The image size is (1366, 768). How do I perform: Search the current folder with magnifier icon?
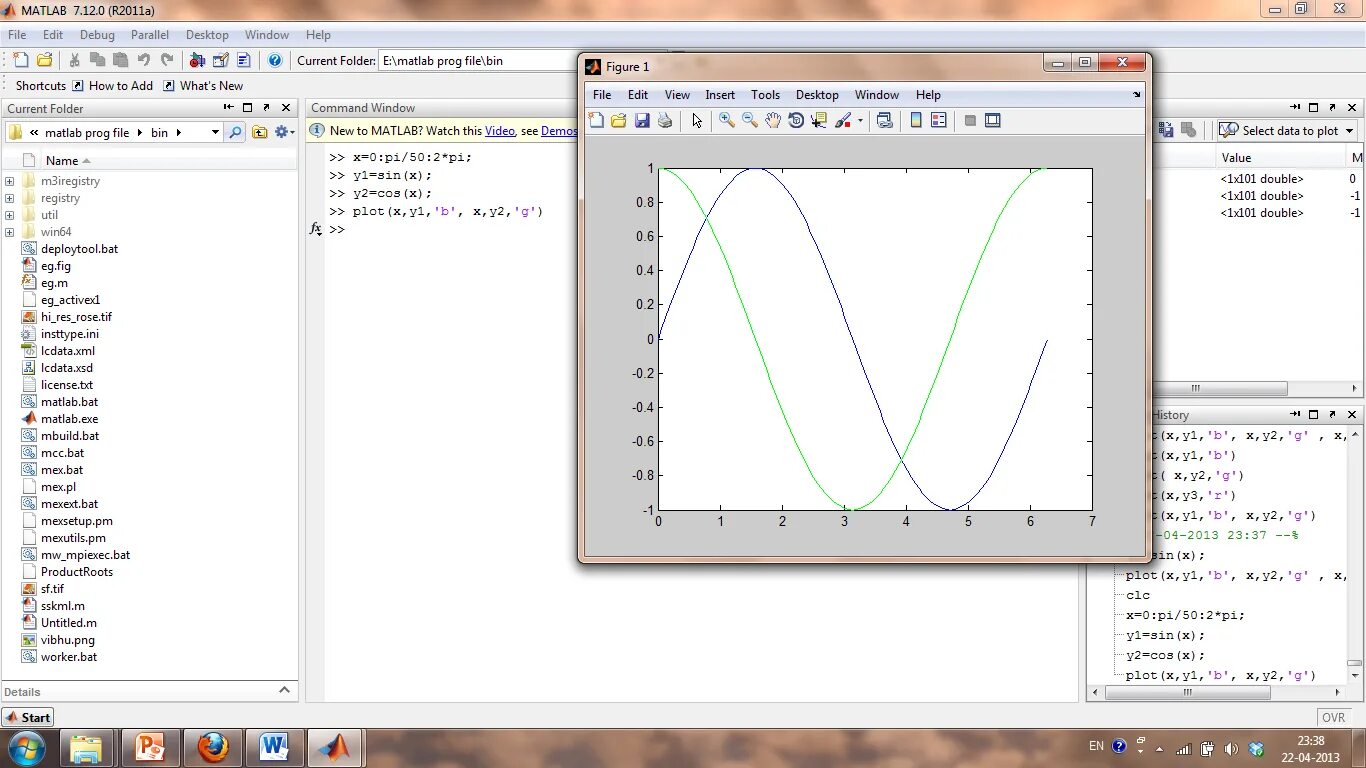[235, 132]
